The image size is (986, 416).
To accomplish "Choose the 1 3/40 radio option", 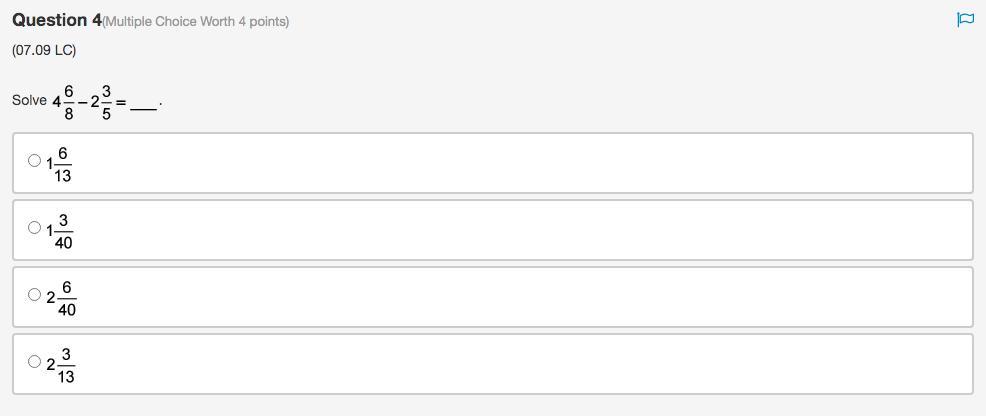I will [34, 227].
